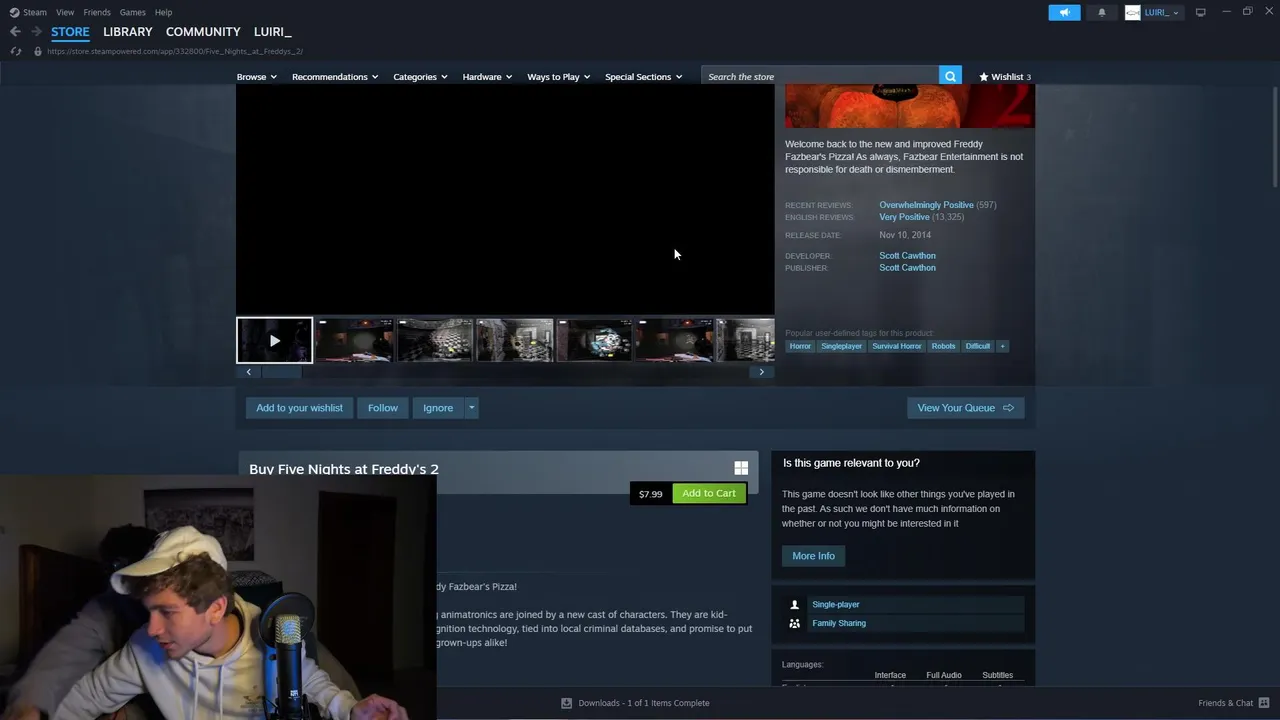Open the LUIRI_ profile tab

pos(272,32)
